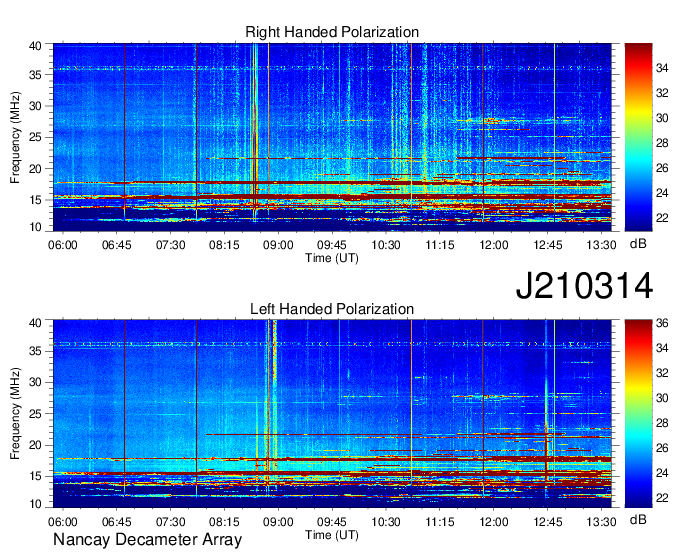Click the "12:00" time tick on Right Handed plot
680x552 pixels.
(x=494, y=245)
